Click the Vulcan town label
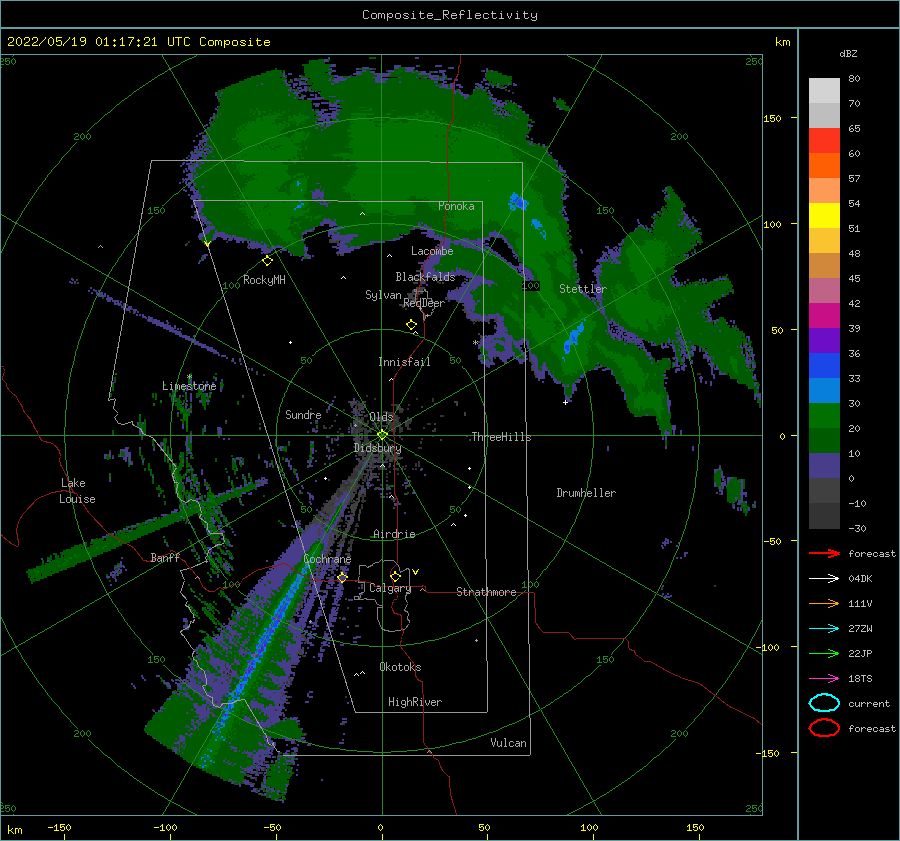This screenshot has width=900, height=841. click(x=509, y=743)
